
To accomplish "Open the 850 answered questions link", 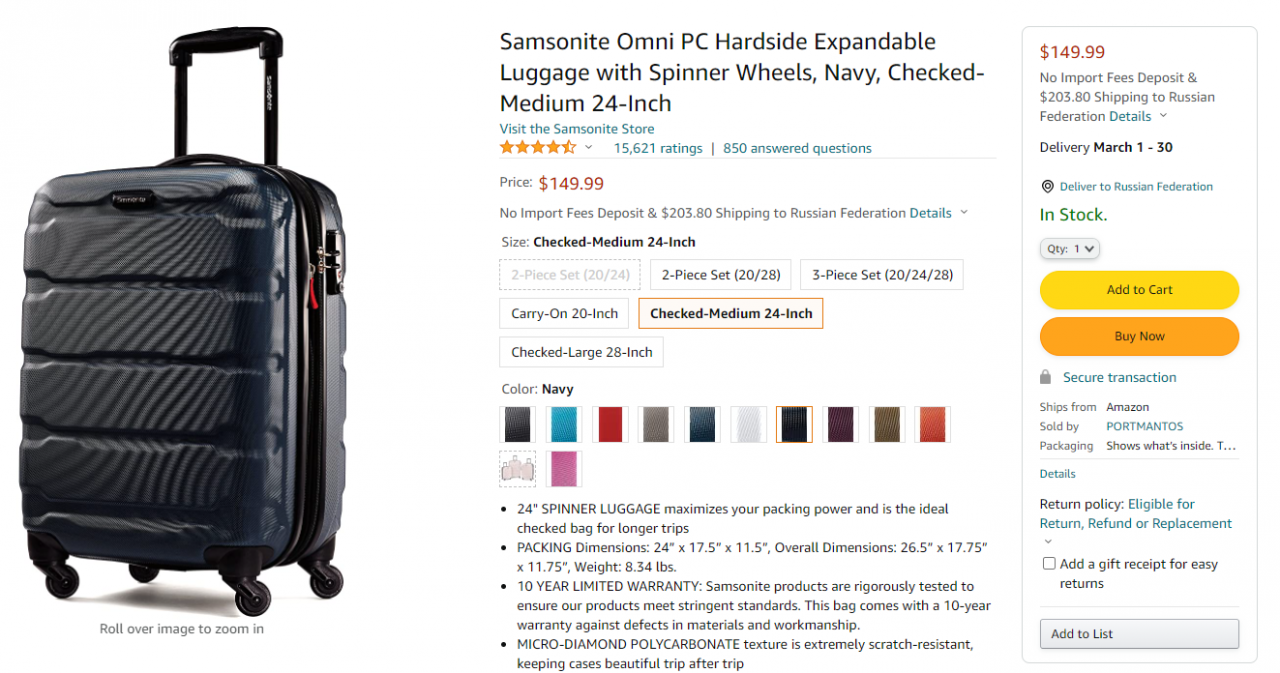I will tap(797, 148).
